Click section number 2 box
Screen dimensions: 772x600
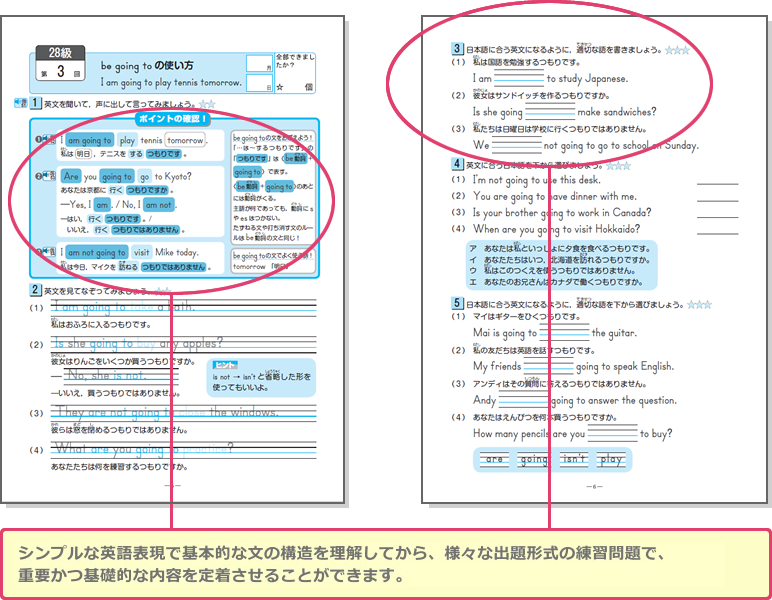pos(34,289)
